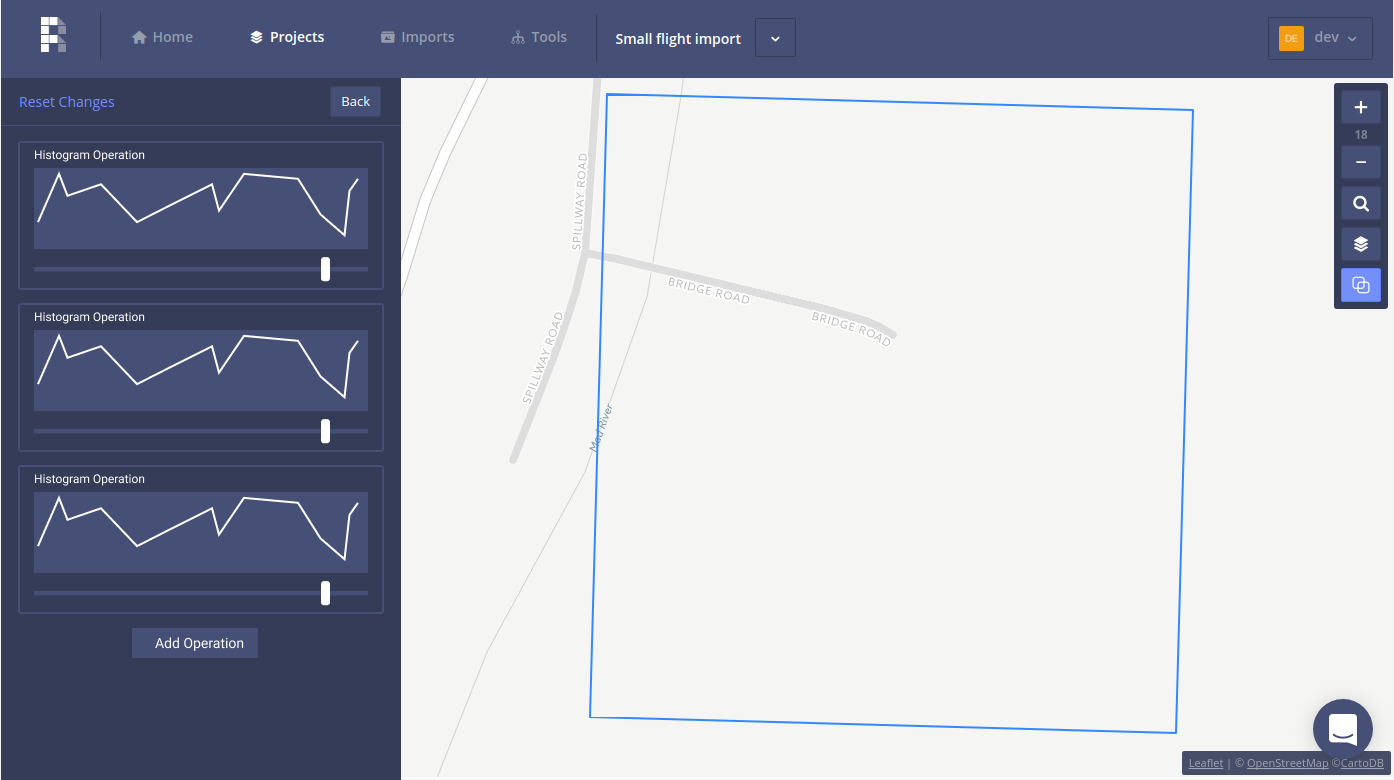Open the CartoDB attribution link
The image size is (1394, 780).
1360,763
